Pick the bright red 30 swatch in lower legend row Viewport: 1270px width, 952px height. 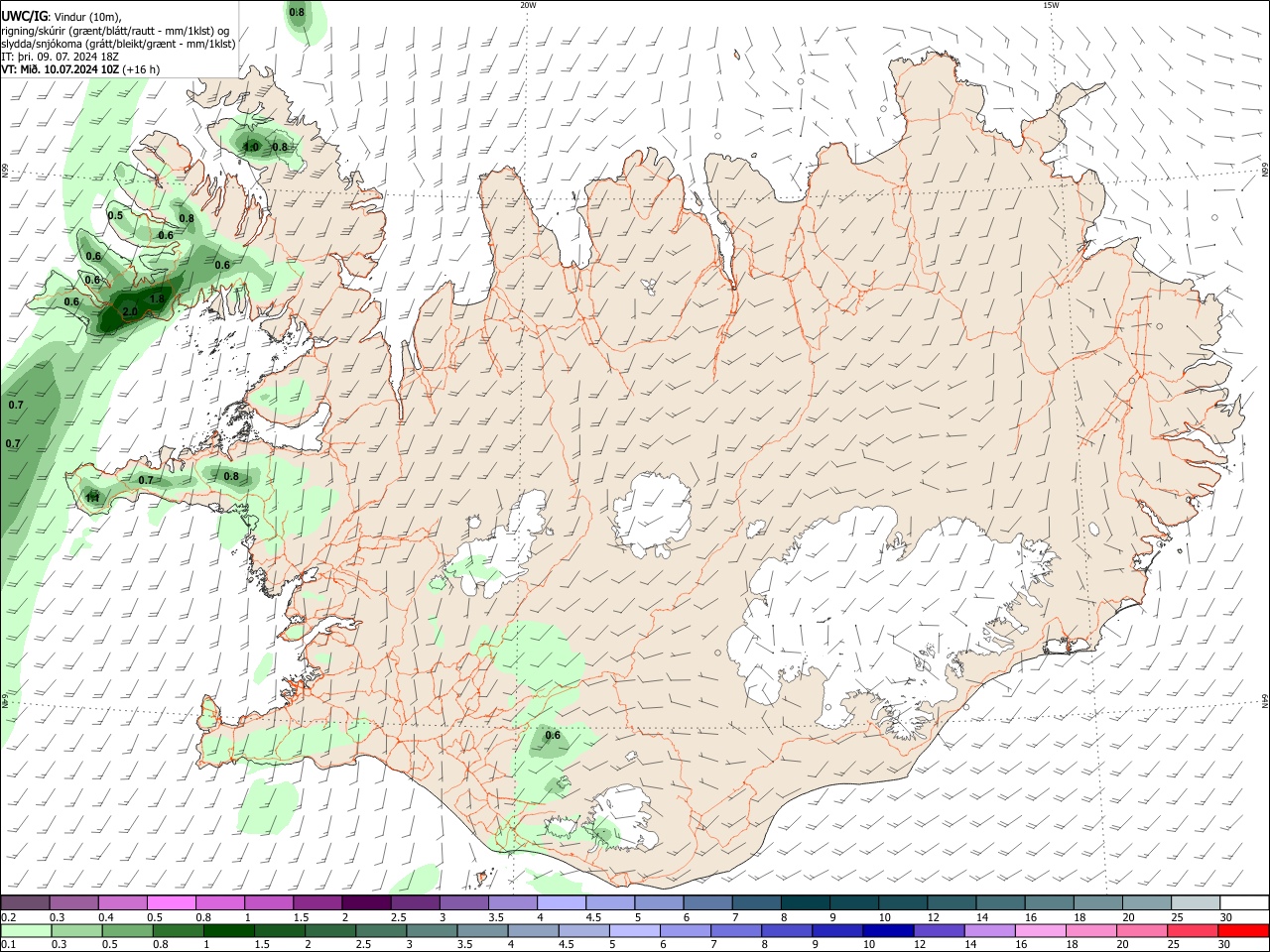1244,931
